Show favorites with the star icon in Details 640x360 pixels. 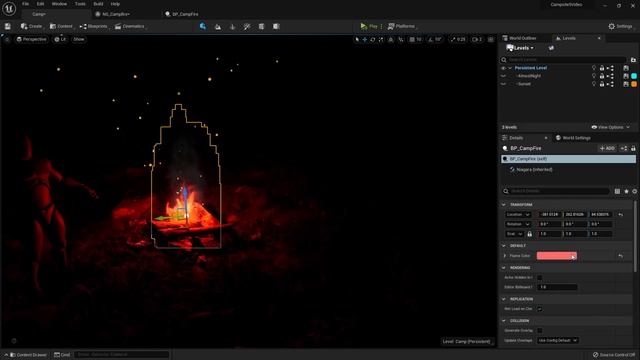tap(627, 191)
